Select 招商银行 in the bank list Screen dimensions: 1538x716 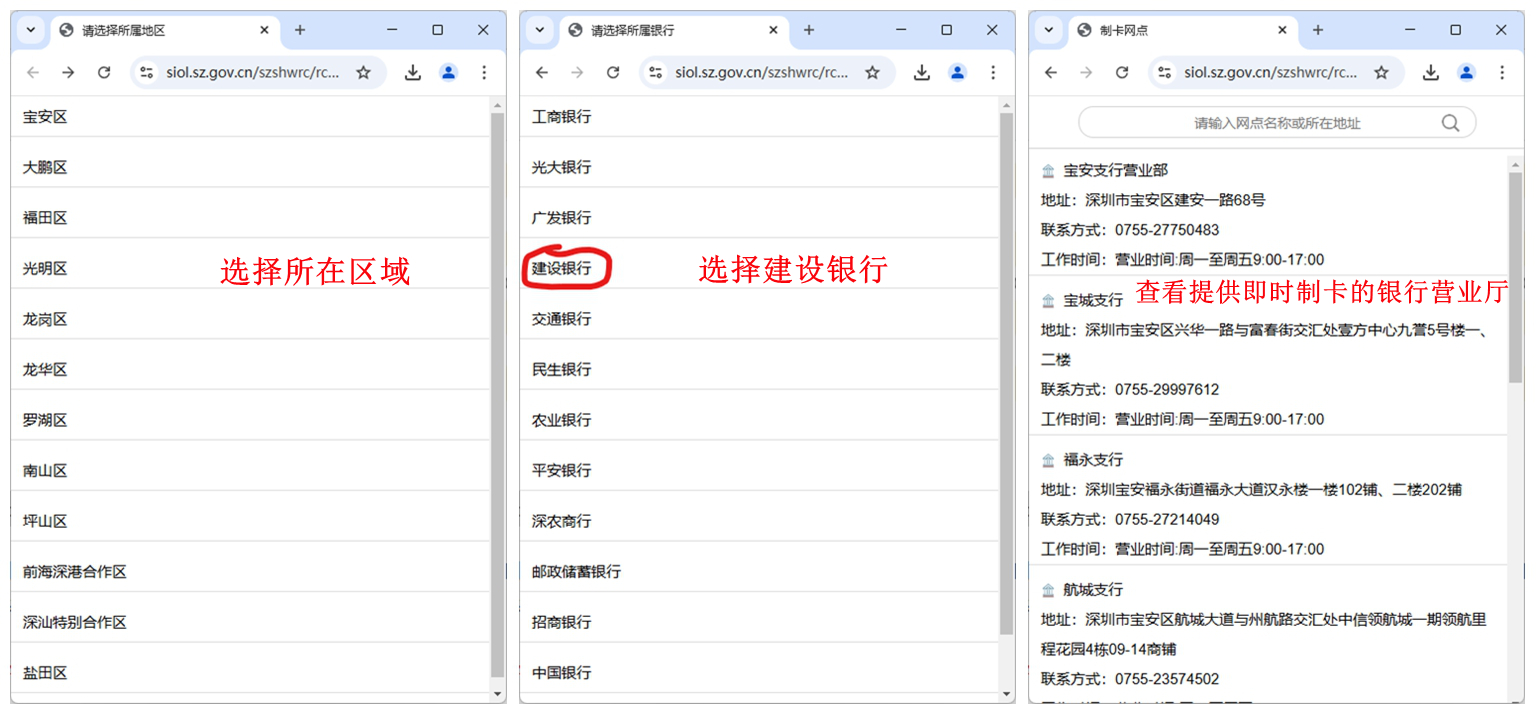759,621
